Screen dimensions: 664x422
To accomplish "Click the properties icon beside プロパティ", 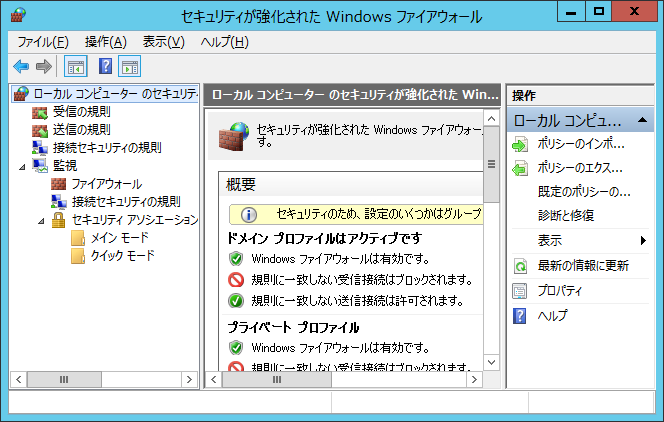I will pos(520,291).
